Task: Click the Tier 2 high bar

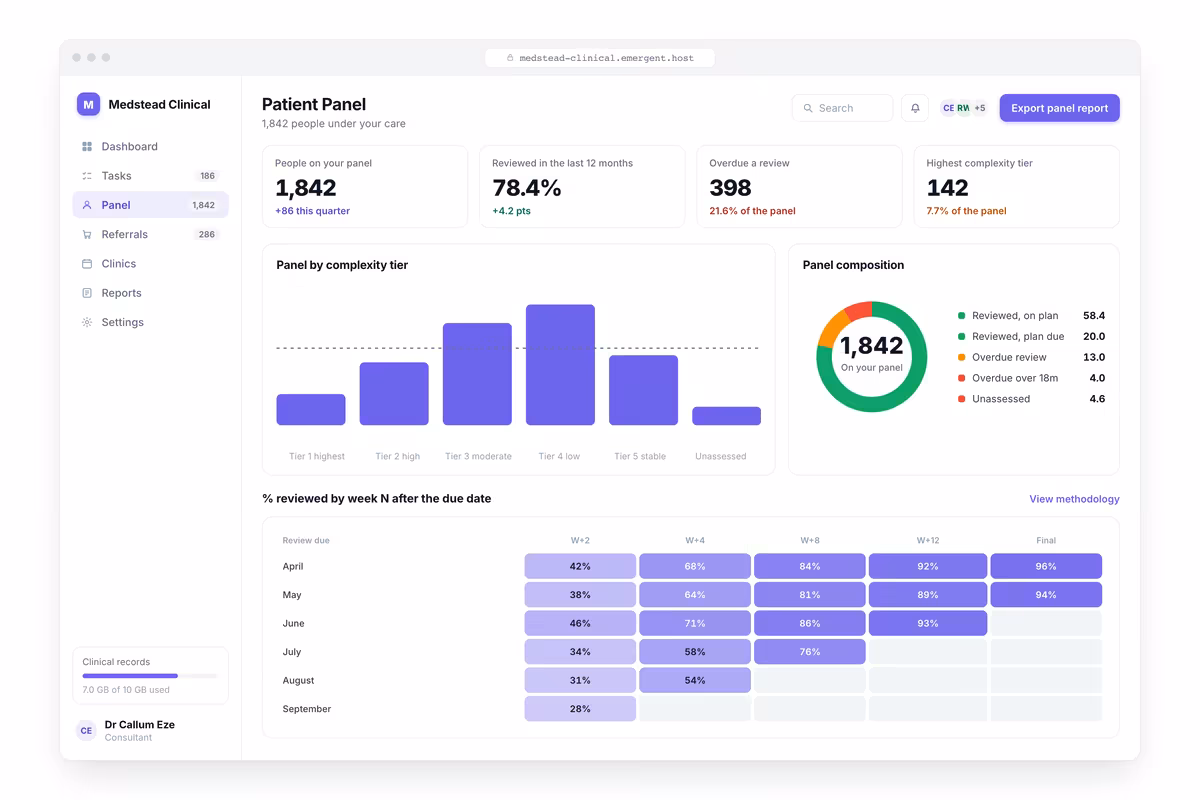Action: [x=394, y=394]
